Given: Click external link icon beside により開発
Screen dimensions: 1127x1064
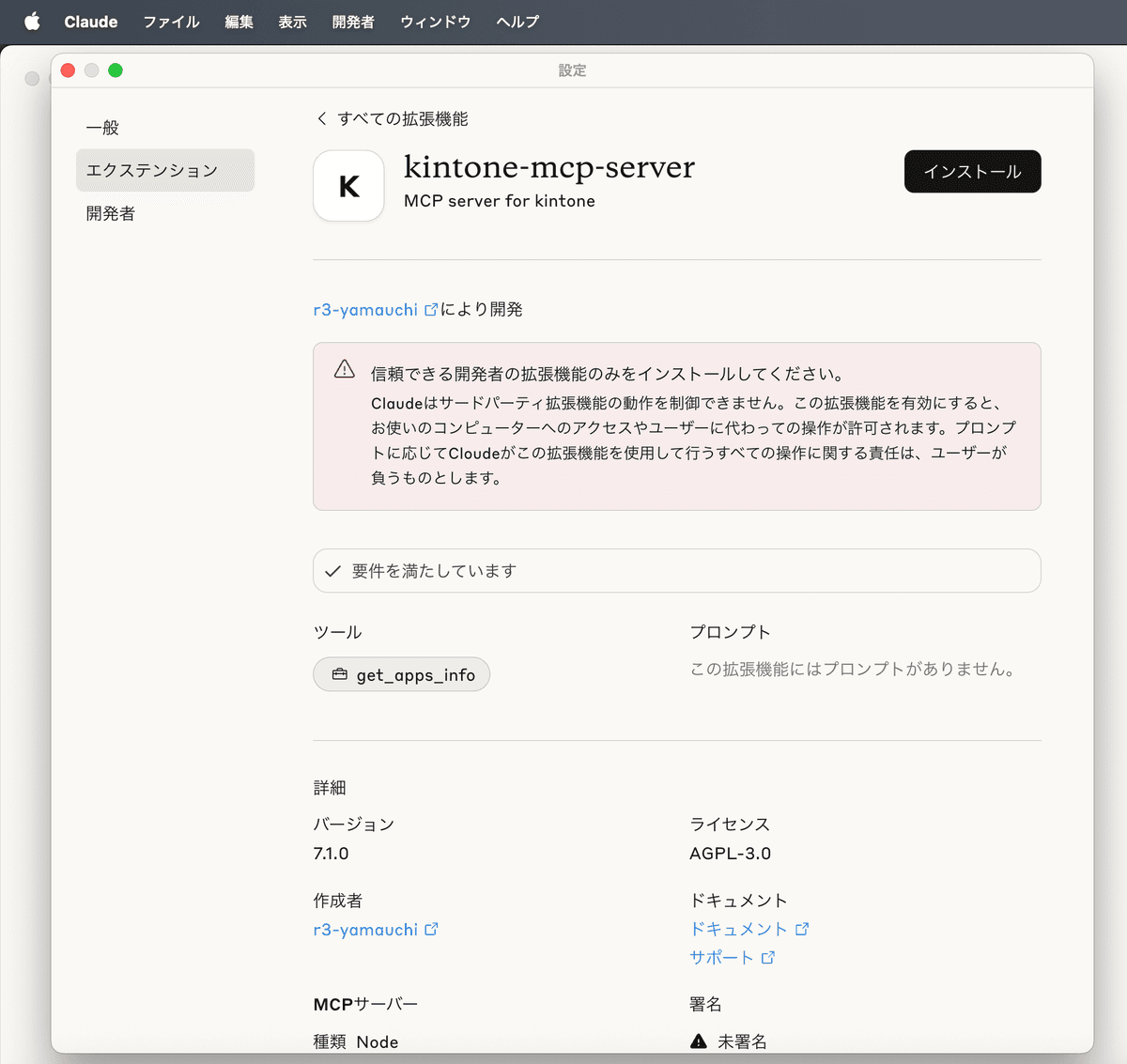Looking at the screenshot, I should [431, 309].
